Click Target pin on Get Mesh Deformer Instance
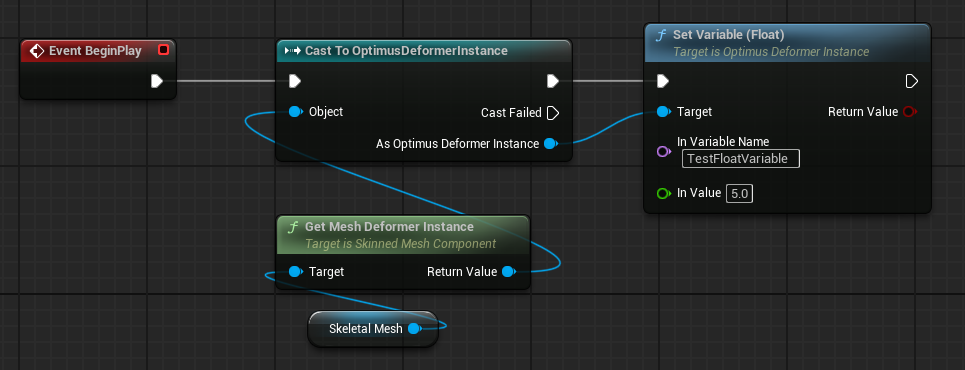965x370 pixels. [x=295, y=271]
